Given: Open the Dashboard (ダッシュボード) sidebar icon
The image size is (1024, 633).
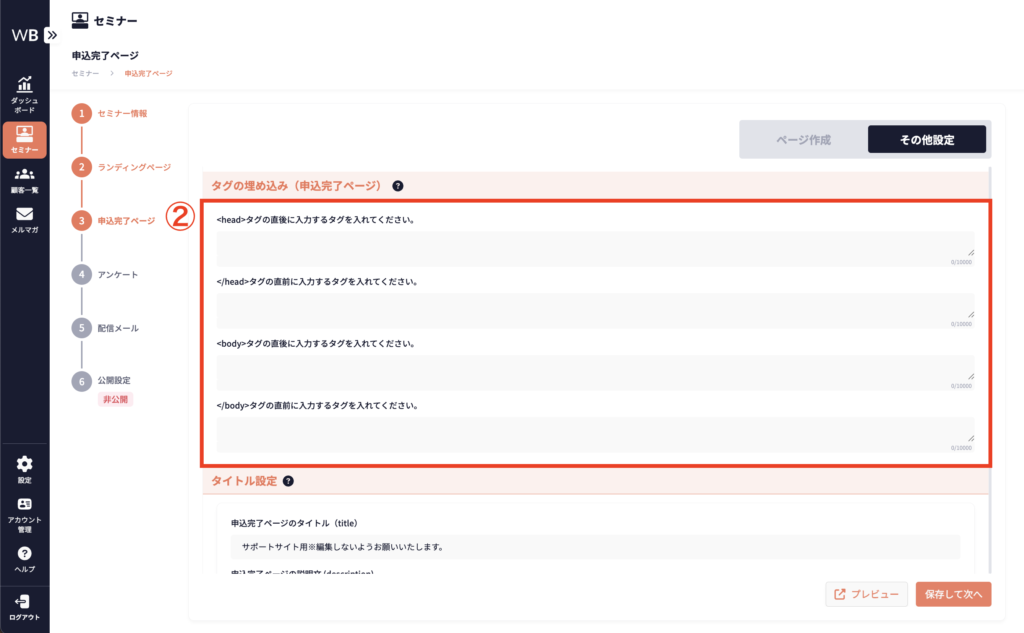Looking at the screenshot, I should (24, 93).
